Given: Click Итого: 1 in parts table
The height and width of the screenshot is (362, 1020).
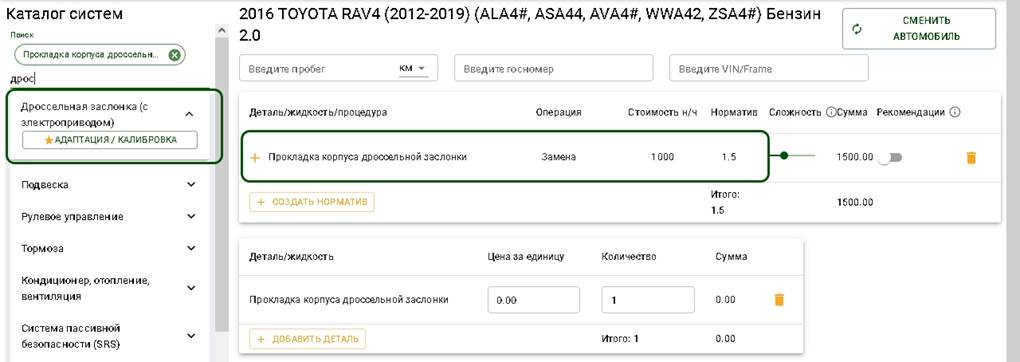Looking at the screenshot, I should click(619, 339).
